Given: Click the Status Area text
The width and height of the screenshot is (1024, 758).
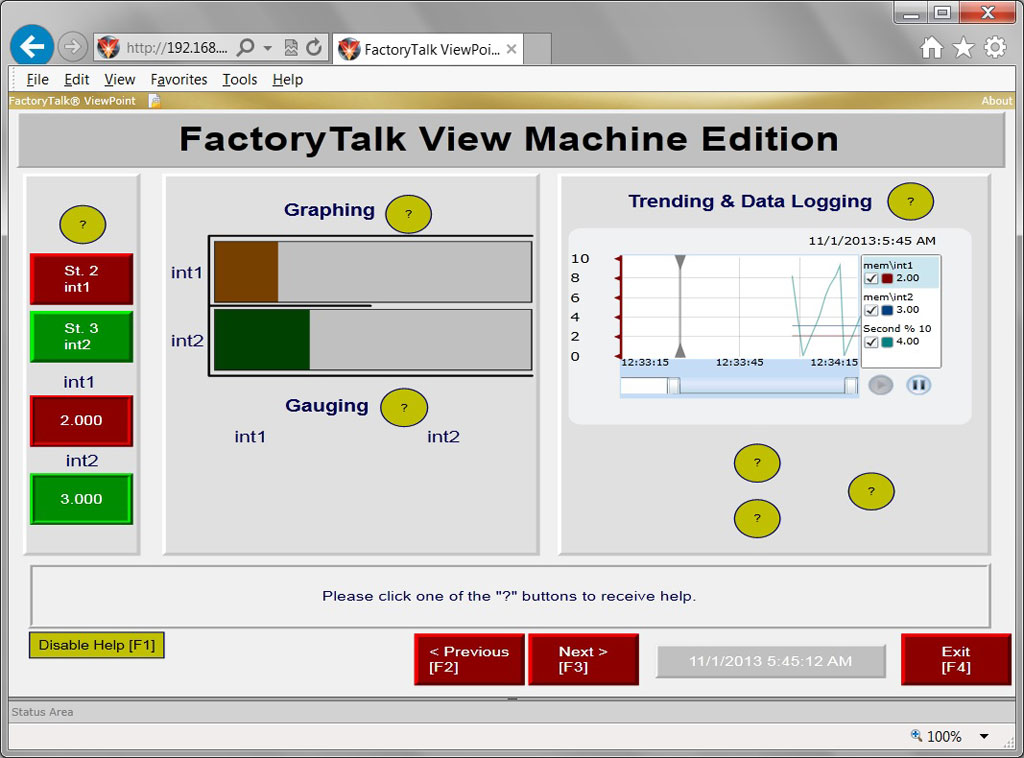Looking at the screenshot, I should (42, 712).
